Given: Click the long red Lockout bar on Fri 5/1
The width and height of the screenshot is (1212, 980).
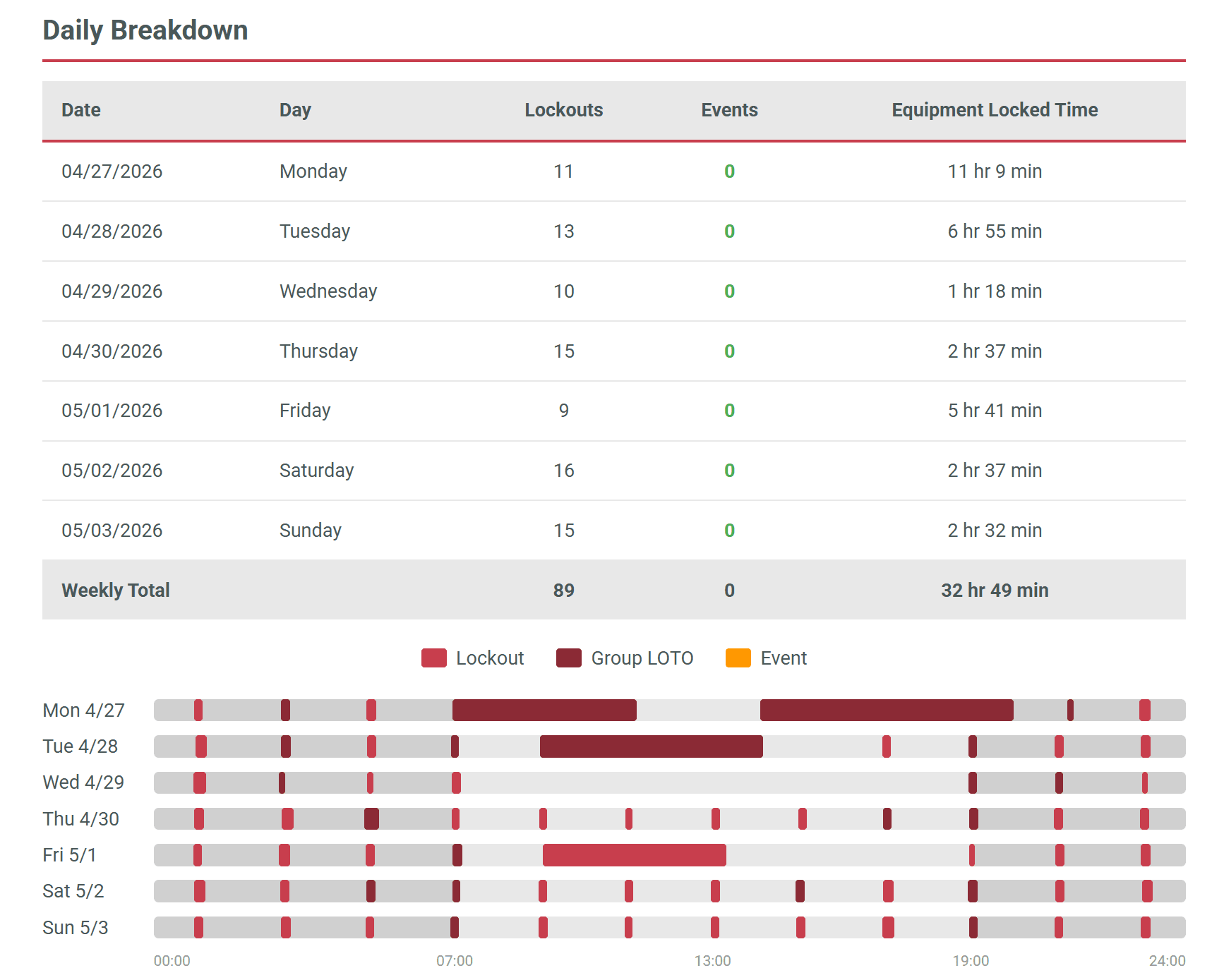Looking at the screenshot, I should tap(635, 855).
